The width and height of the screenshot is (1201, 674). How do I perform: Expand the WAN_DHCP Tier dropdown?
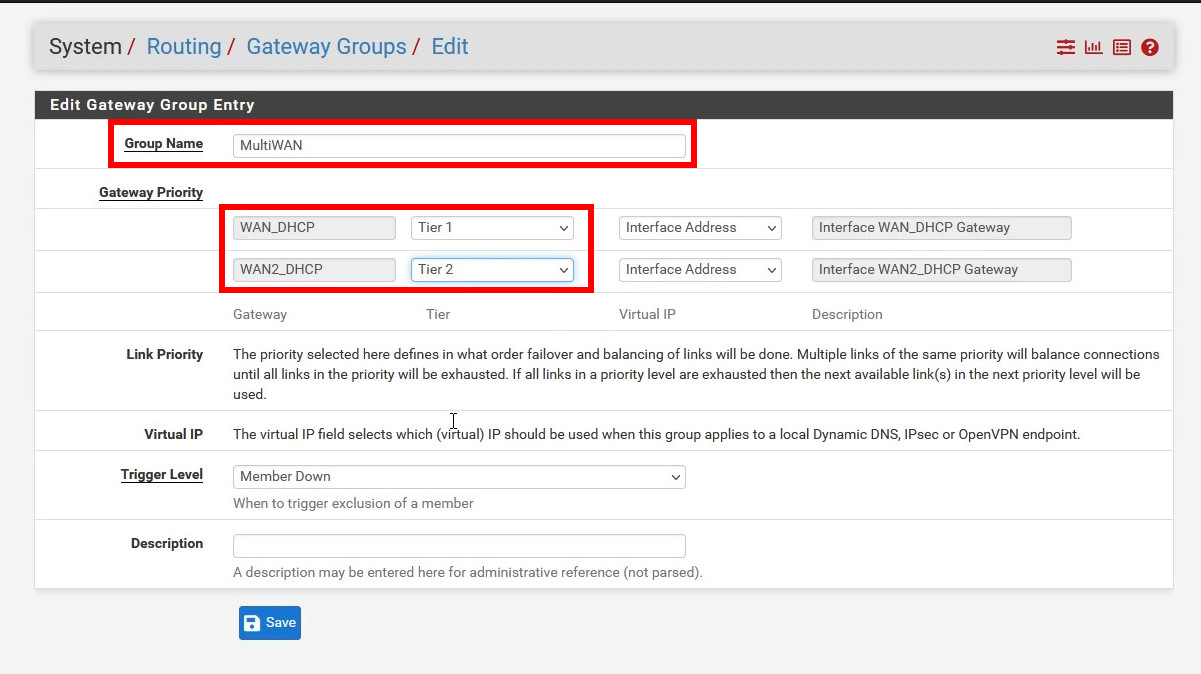coord(492,228)
